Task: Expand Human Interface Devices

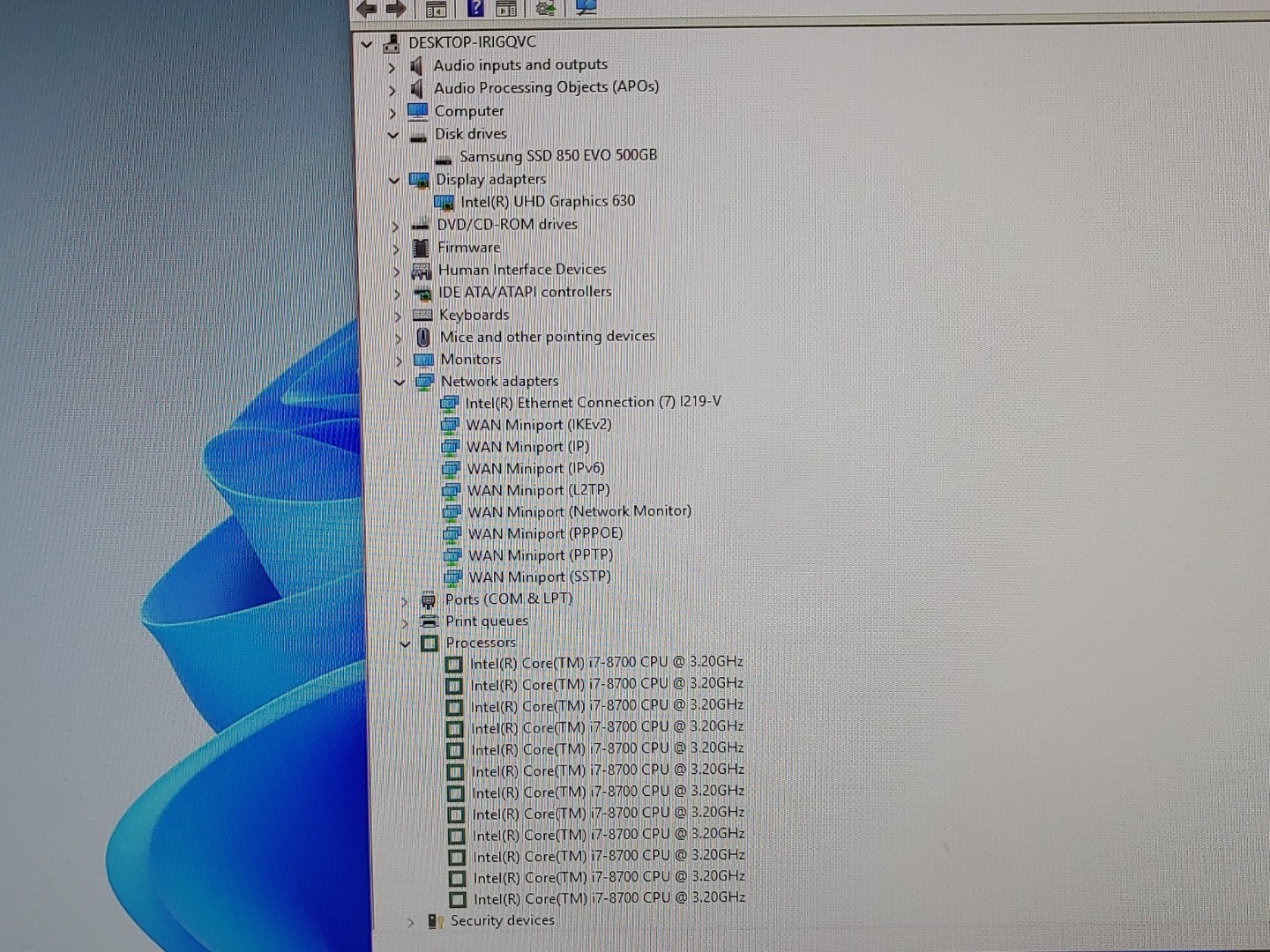Action: [x=398, y=271]
